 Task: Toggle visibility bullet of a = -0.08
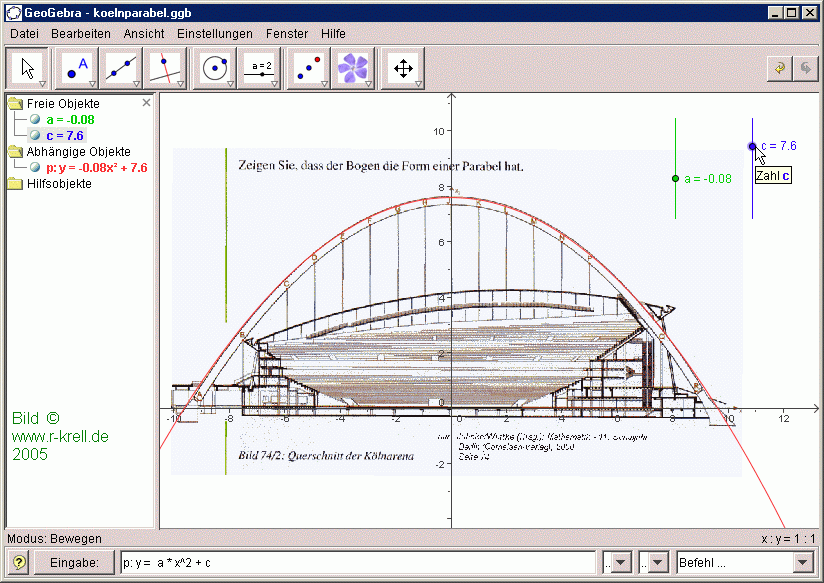pos(35,119)
